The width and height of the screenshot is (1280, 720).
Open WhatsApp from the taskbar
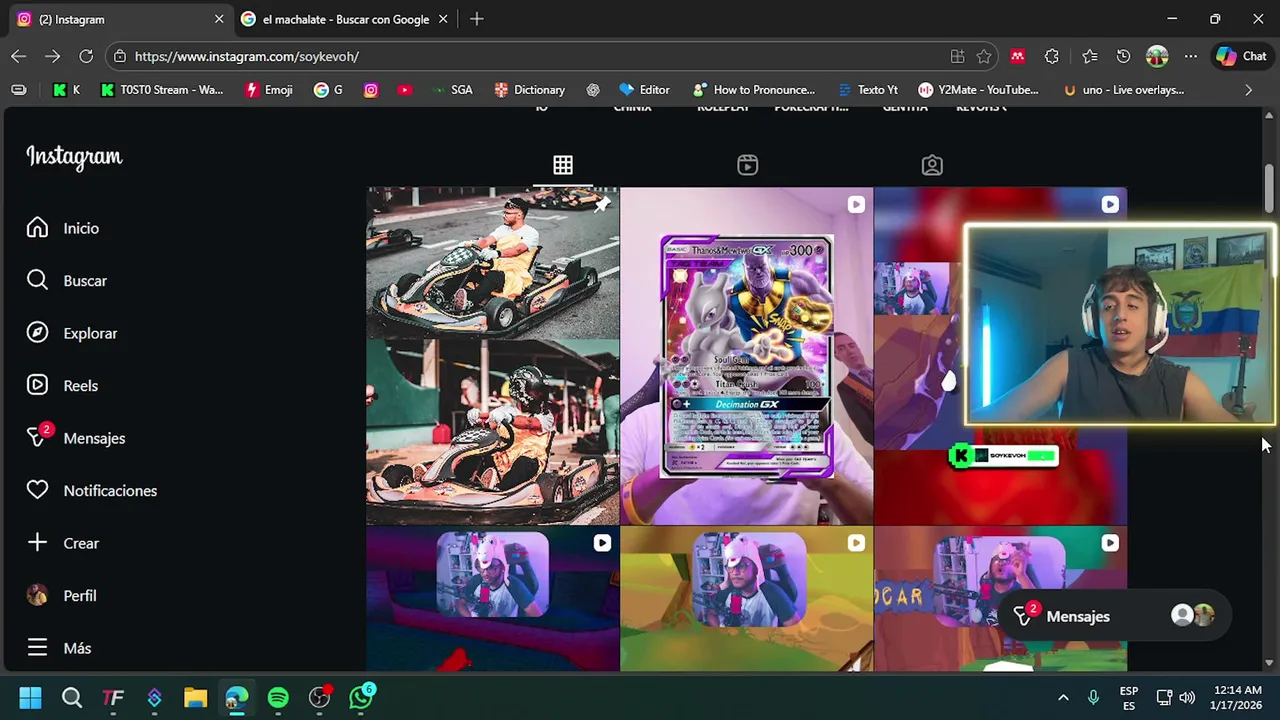tap(361, 697)
